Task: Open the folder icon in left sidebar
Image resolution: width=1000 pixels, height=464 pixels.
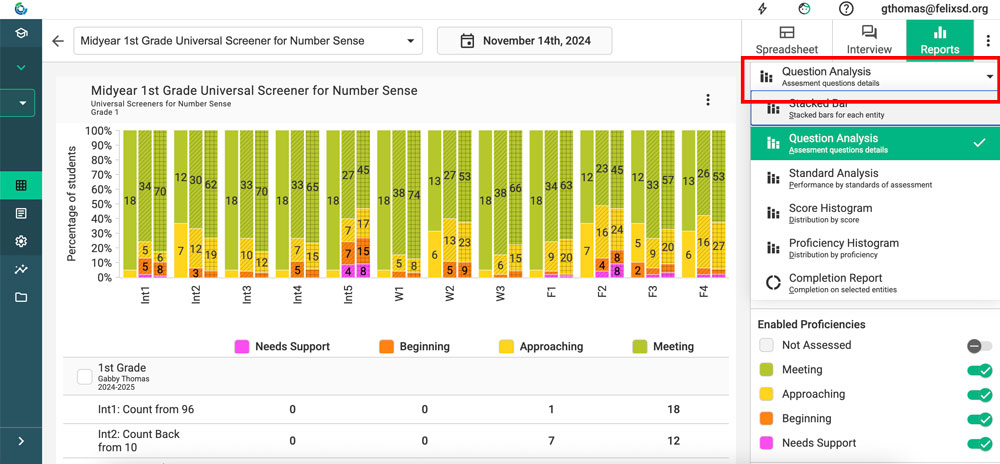Action: pos(21,297)
